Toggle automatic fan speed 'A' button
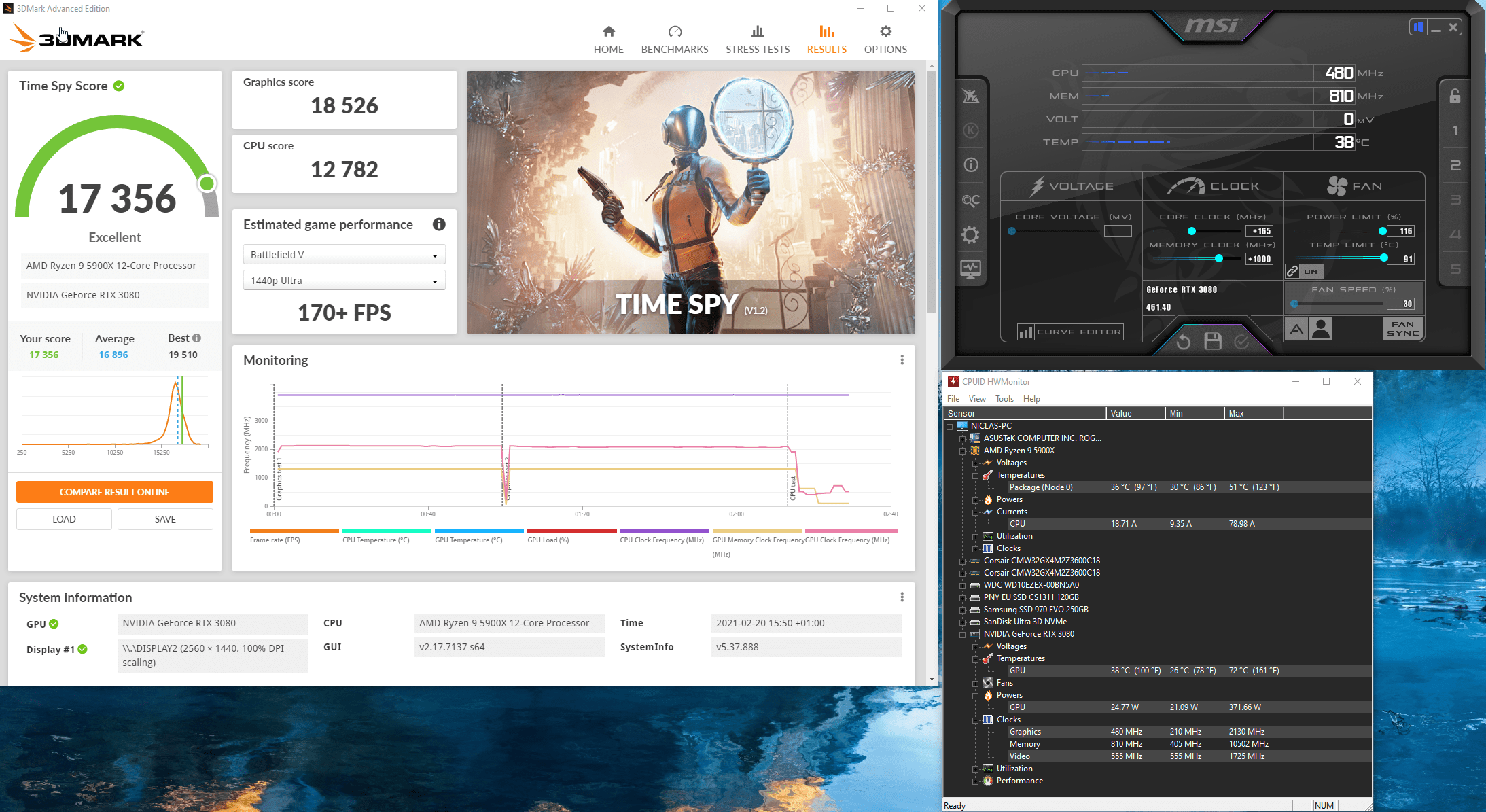 [x=1296, y=330]
